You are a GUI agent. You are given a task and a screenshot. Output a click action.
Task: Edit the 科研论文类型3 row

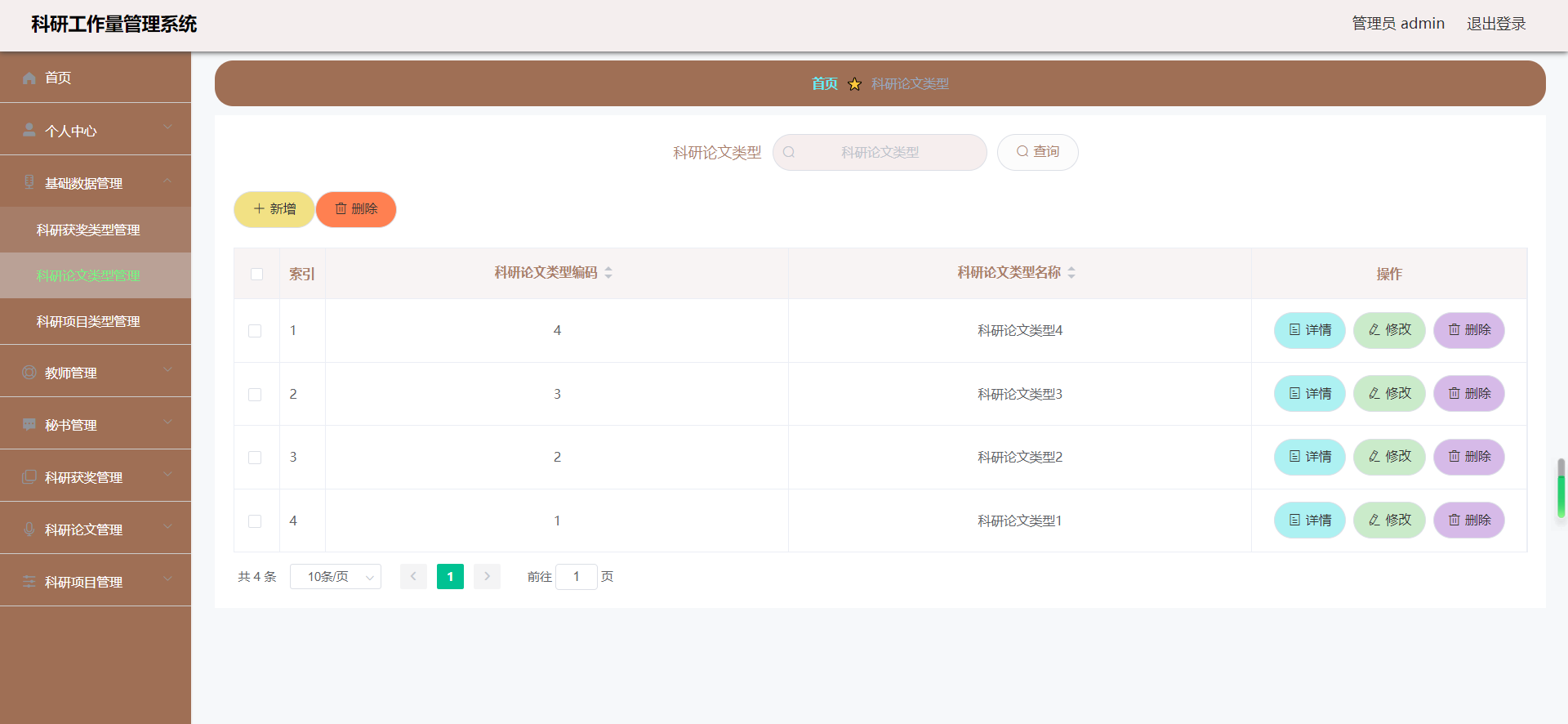(1389, 394)
